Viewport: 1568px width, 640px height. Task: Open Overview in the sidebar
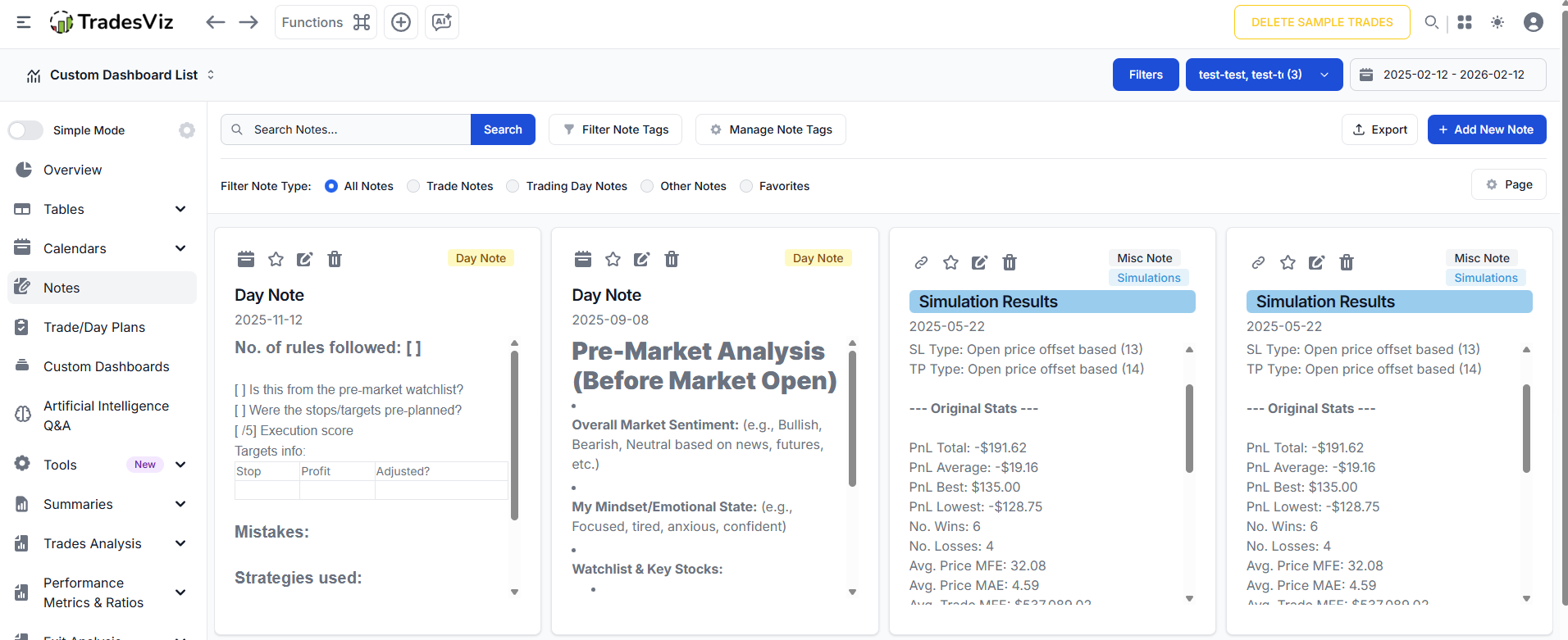click(x=102, y=170)
